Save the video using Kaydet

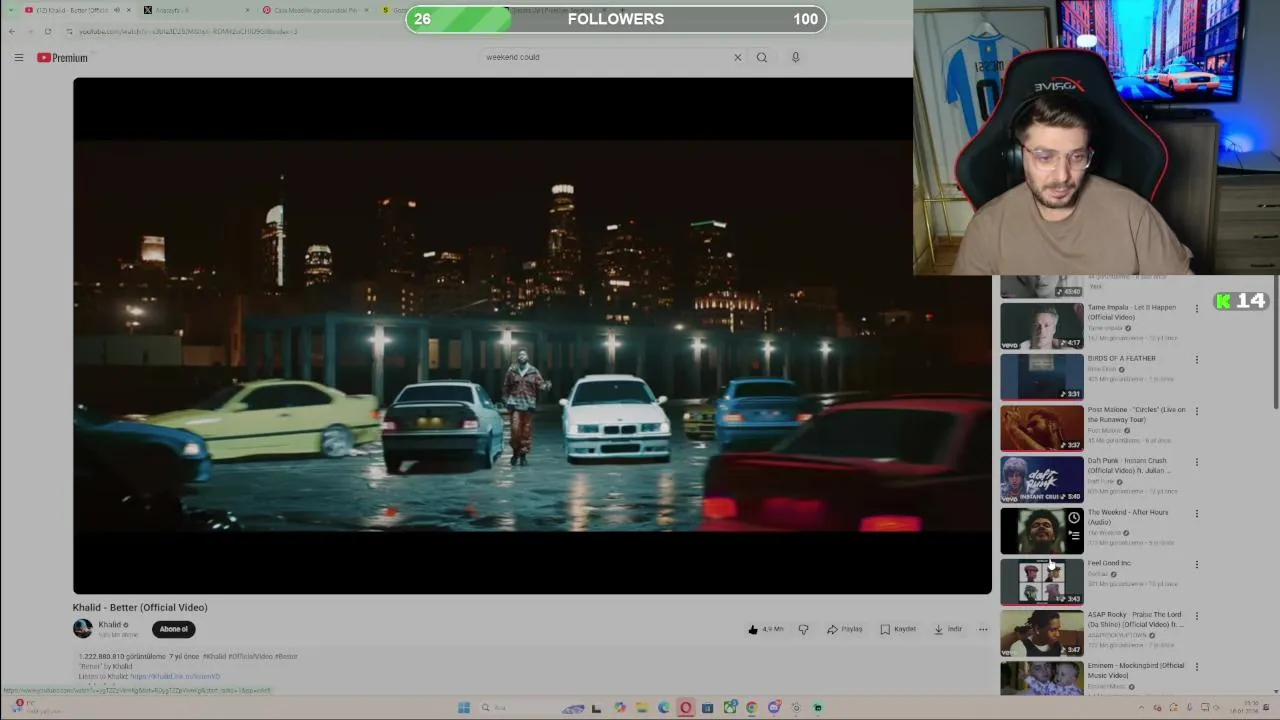(x=898, y=629)
